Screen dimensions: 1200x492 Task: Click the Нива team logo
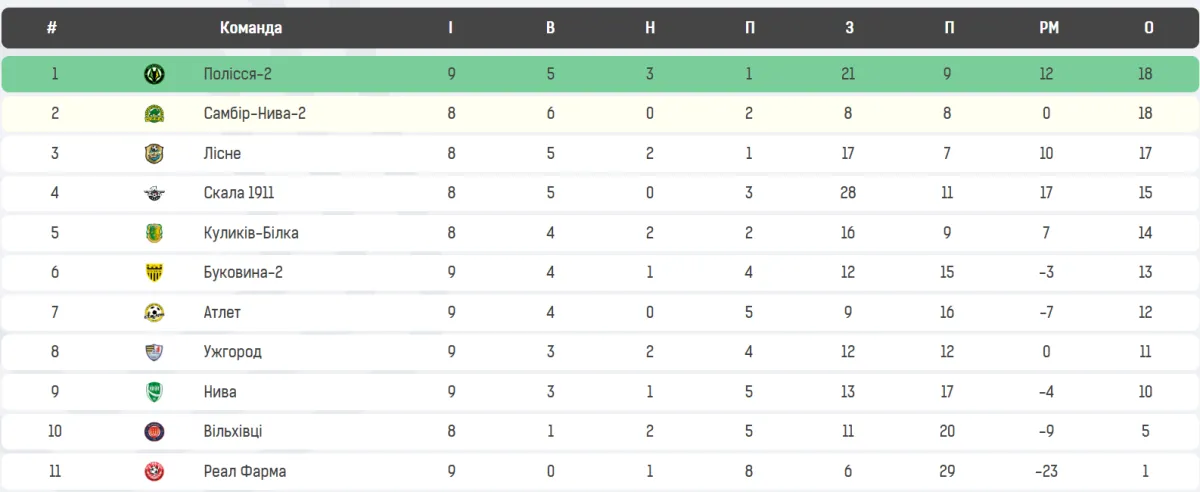coord(154,391)
